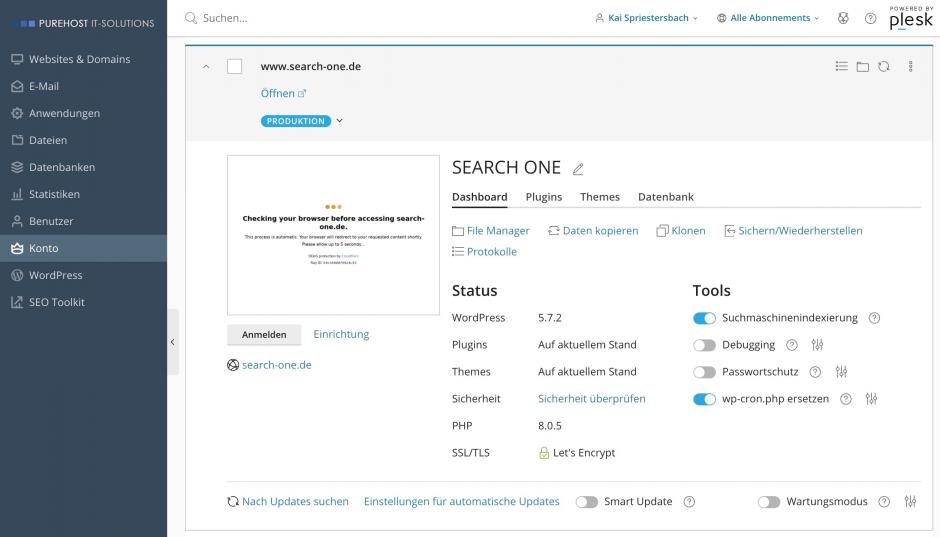Tick the checkbox next to www.search-one.de

pyautogui.click(x=235, y=67)
